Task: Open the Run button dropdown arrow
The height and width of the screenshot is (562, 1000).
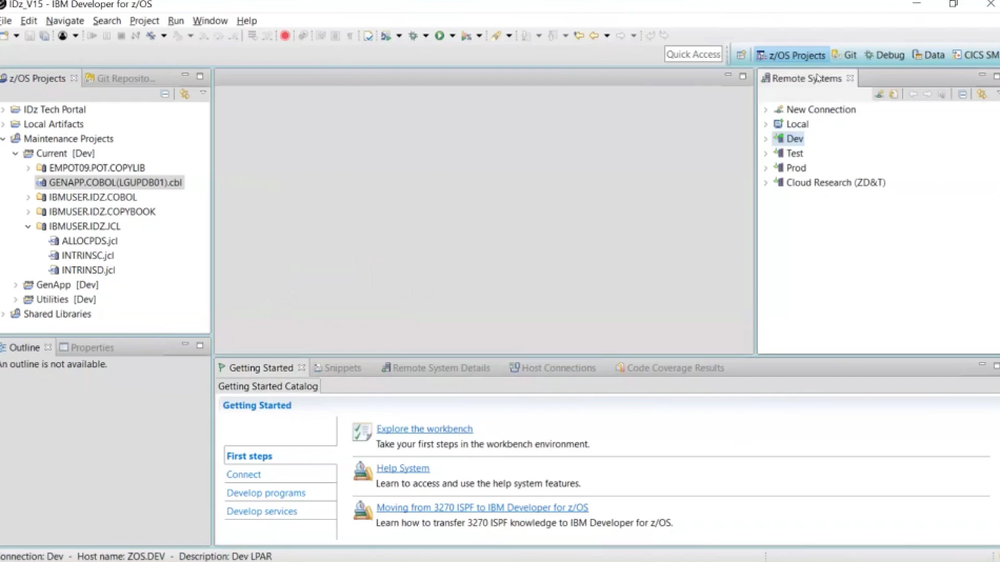Action: 452,36
